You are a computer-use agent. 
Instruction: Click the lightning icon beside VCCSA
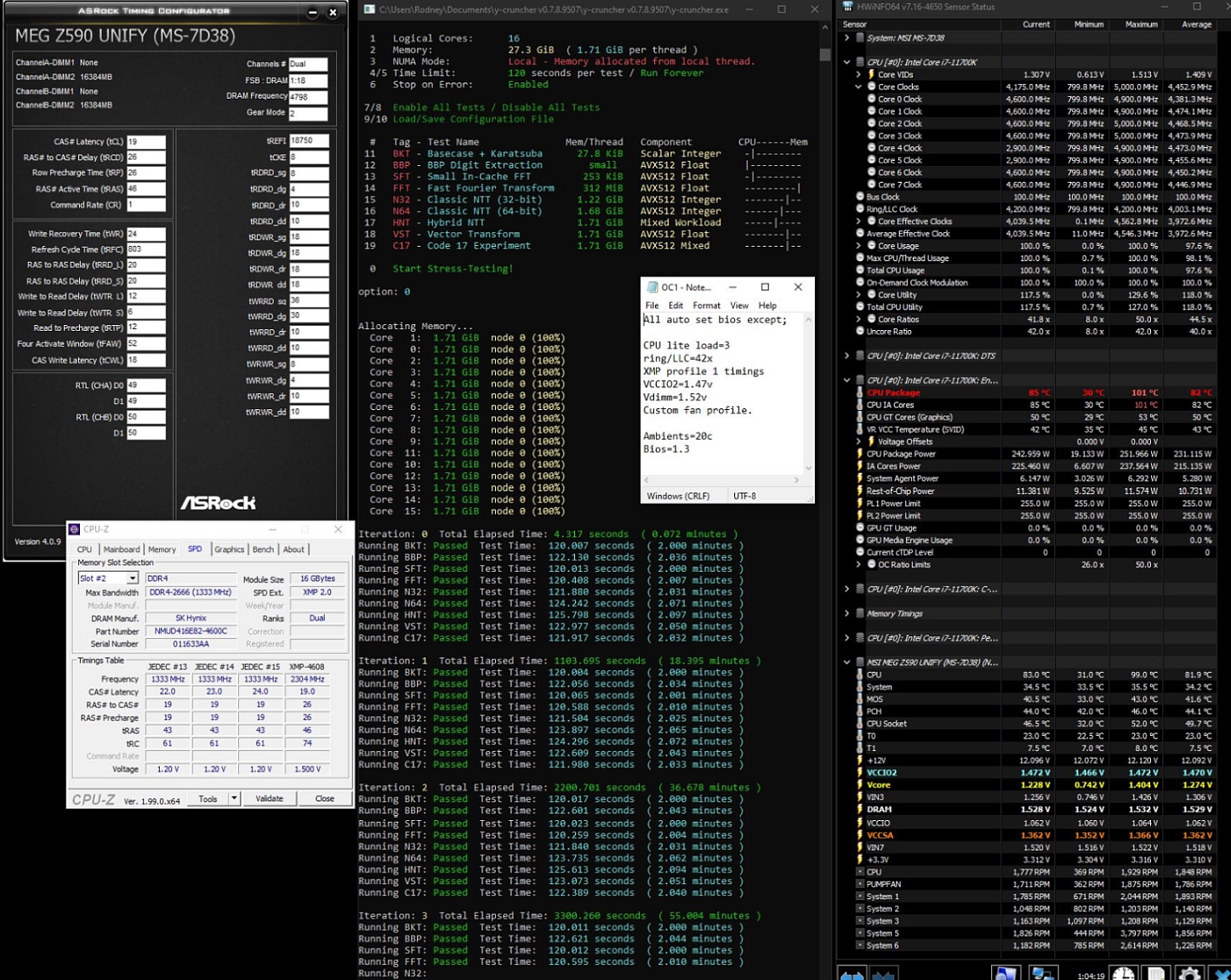(859, 835)
